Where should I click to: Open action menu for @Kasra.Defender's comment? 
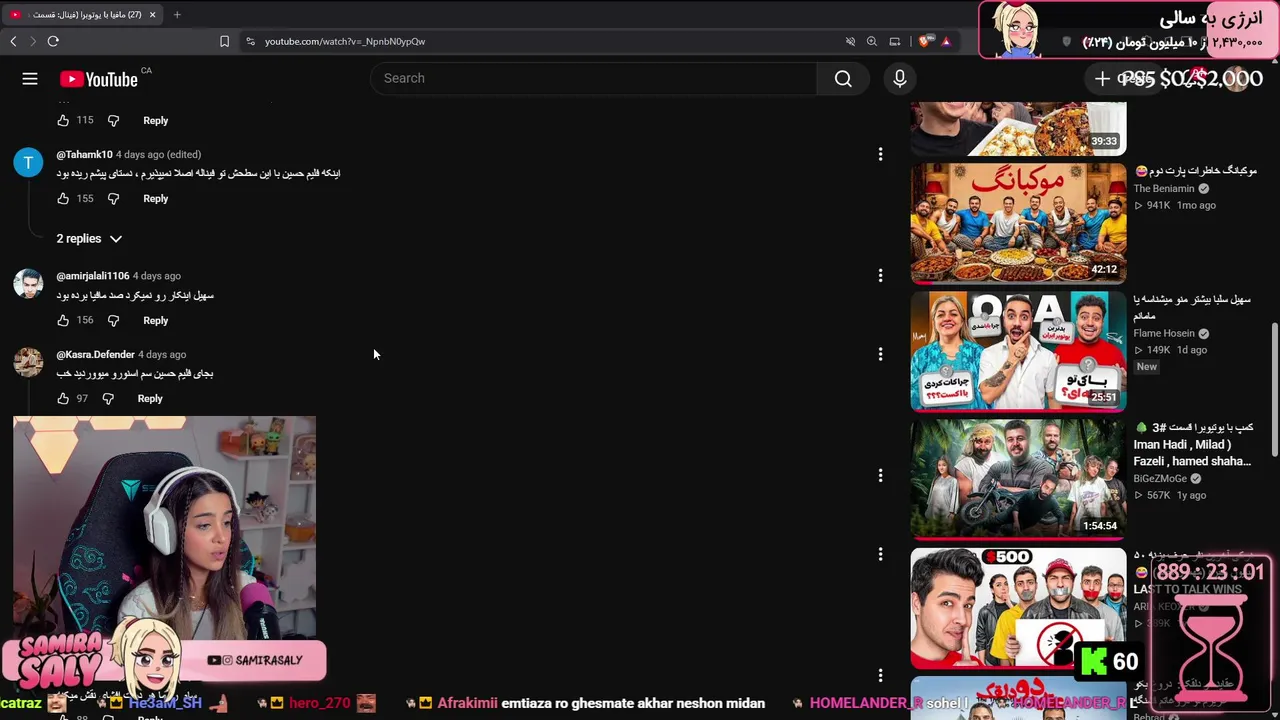click(x=880, y=354)
